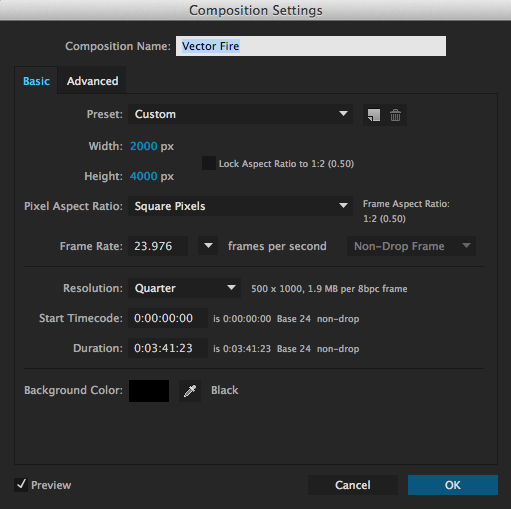Open the Preset dropdown
The width and height of the screenshot is (511, 509).
click(240, 114)
